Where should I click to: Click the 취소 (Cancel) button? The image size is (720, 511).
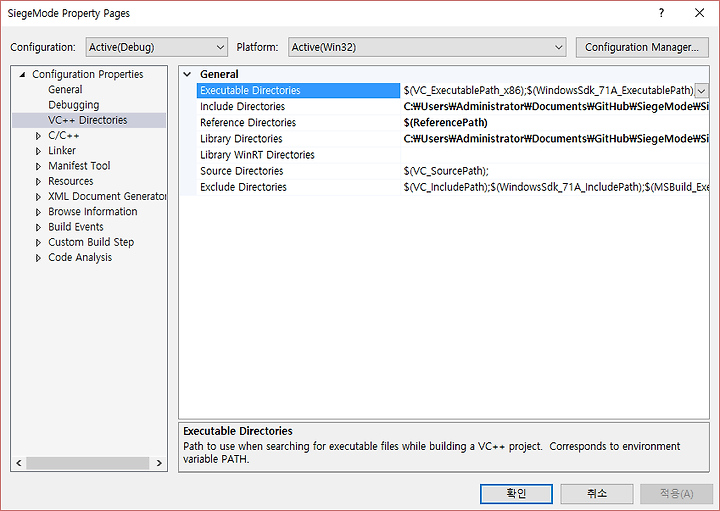[597, 494]
